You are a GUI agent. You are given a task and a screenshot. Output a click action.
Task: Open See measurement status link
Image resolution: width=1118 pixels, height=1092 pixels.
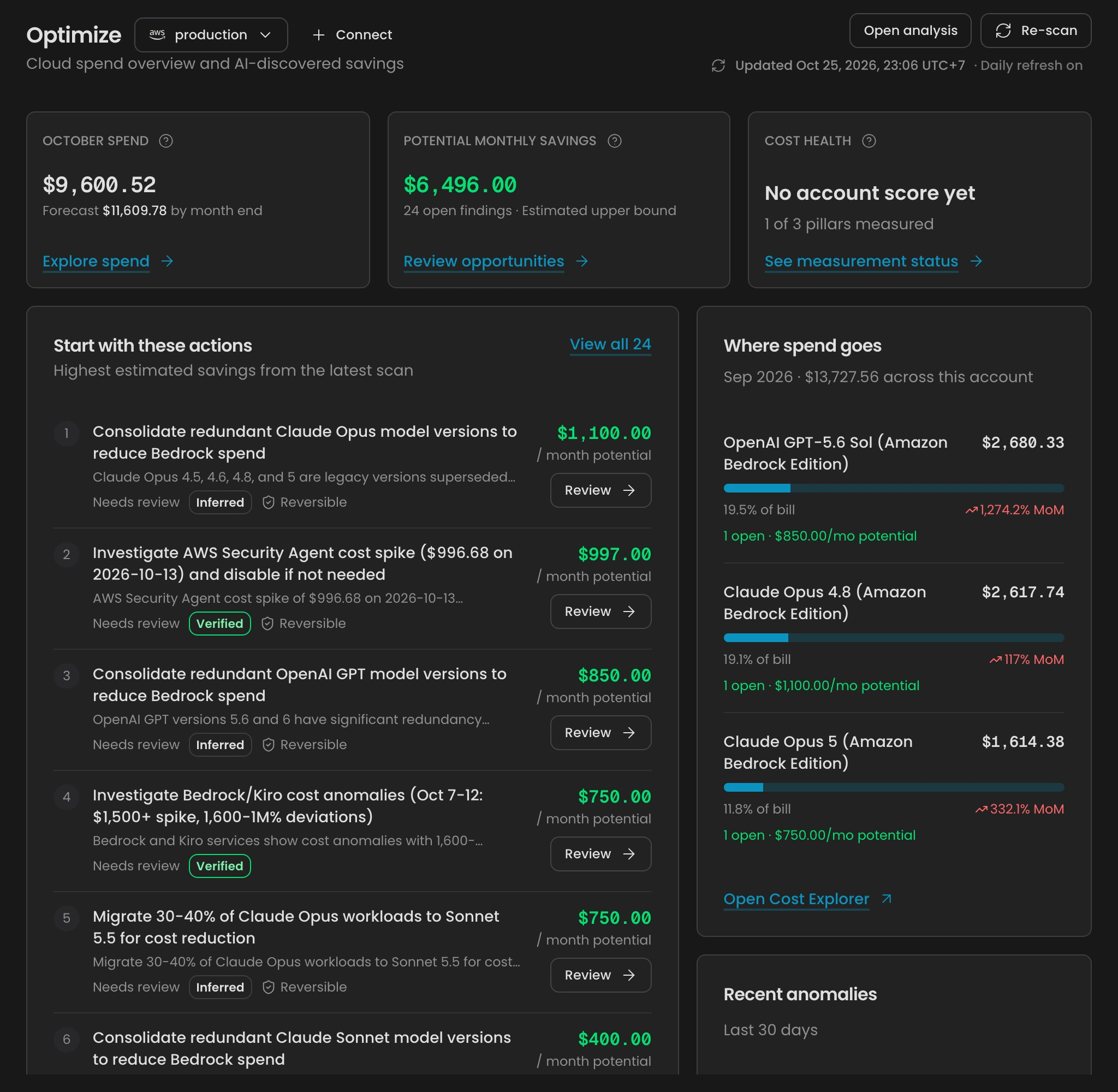861,261
